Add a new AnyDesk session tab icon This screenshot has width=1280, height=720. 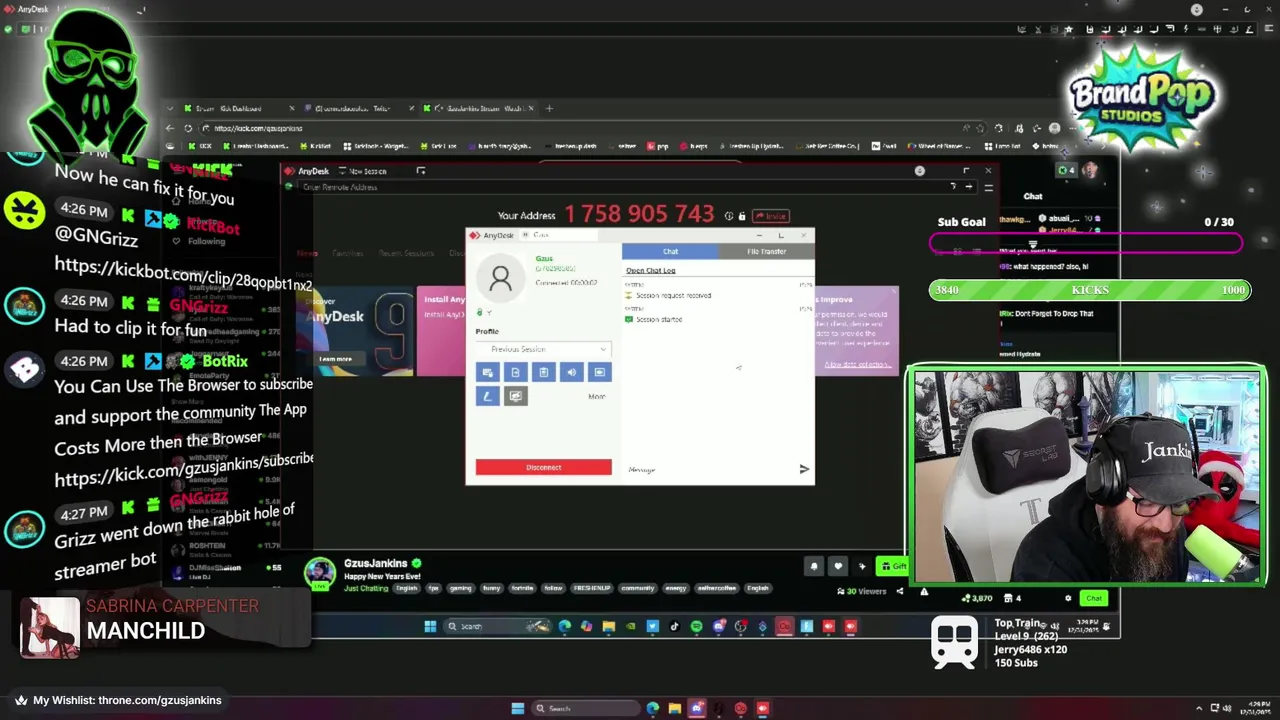click(421, 171)
